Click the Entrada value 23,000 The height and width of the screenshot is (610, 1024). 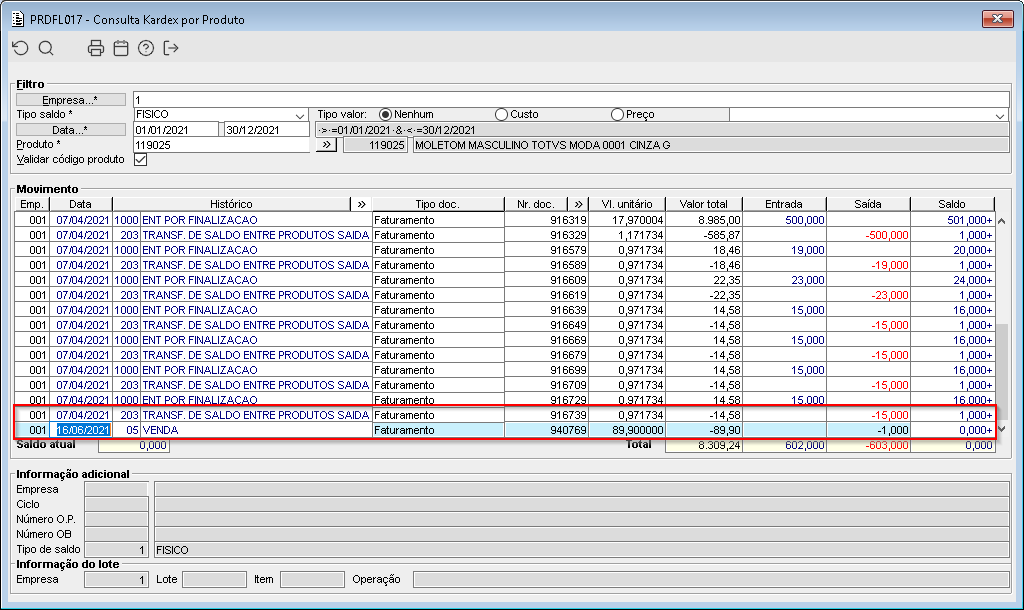[x=808, y=280]
